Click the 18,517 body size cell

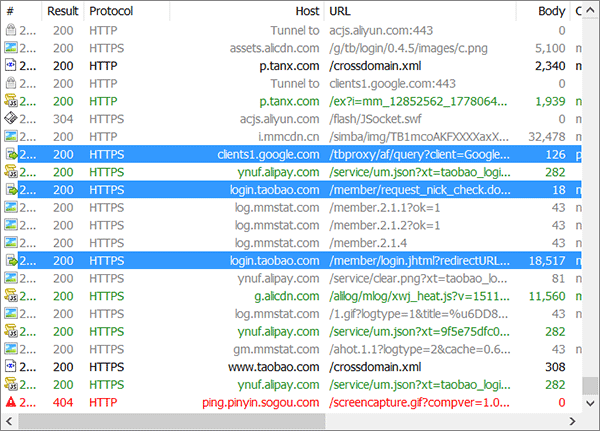(547, 261)
